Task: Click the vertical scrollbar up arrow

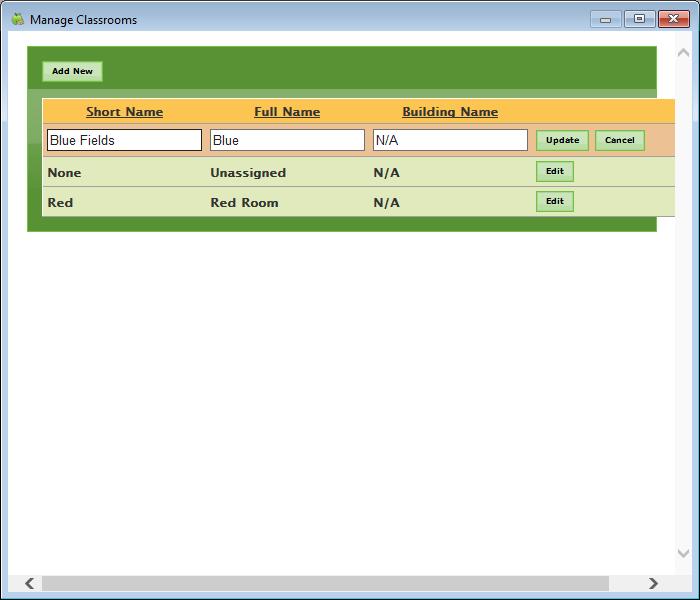Action: click(683, 53)
